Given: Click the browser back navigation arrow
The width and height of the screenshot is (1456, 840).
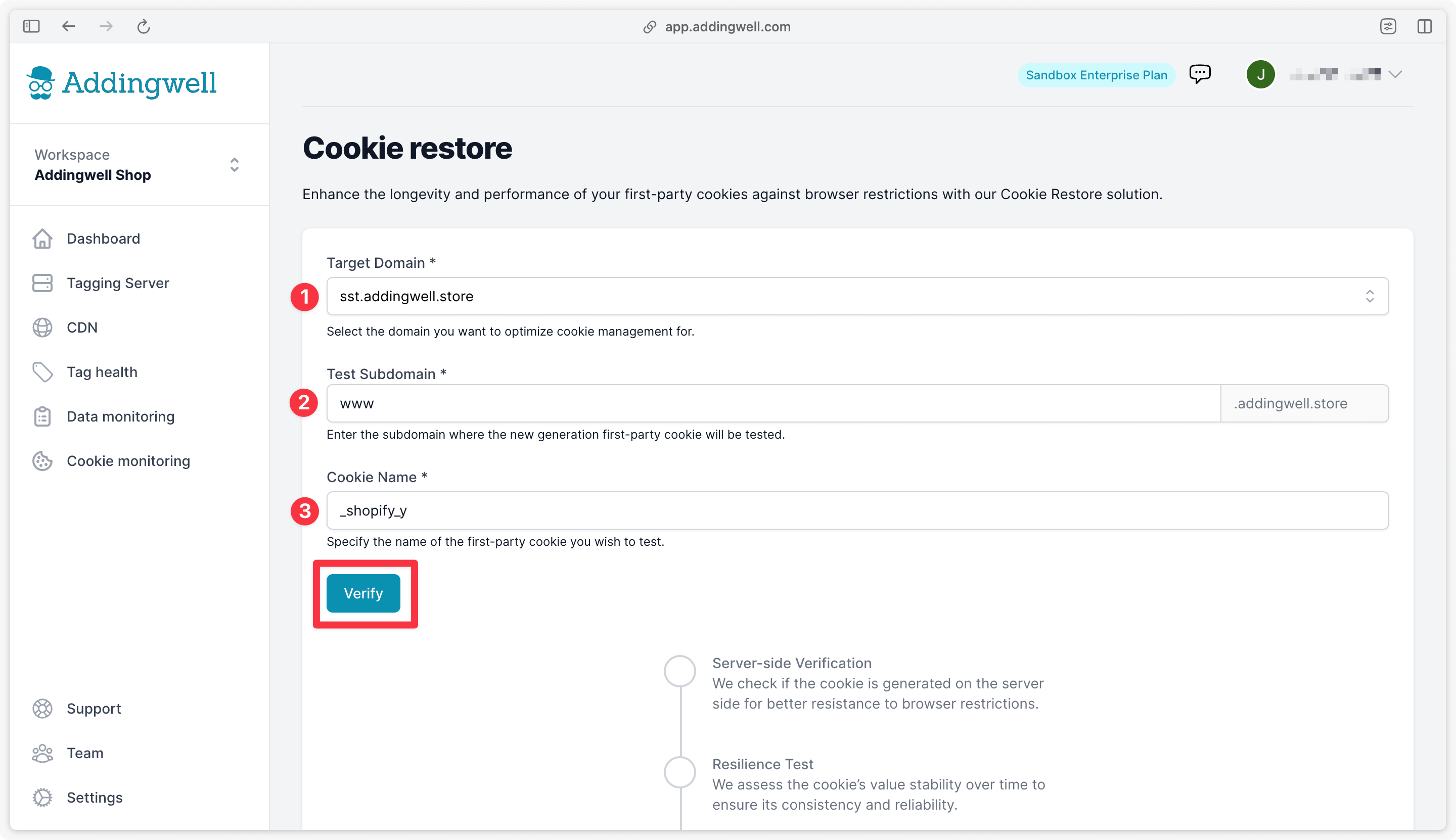Looking at the screenshot, I should [68, 26].
